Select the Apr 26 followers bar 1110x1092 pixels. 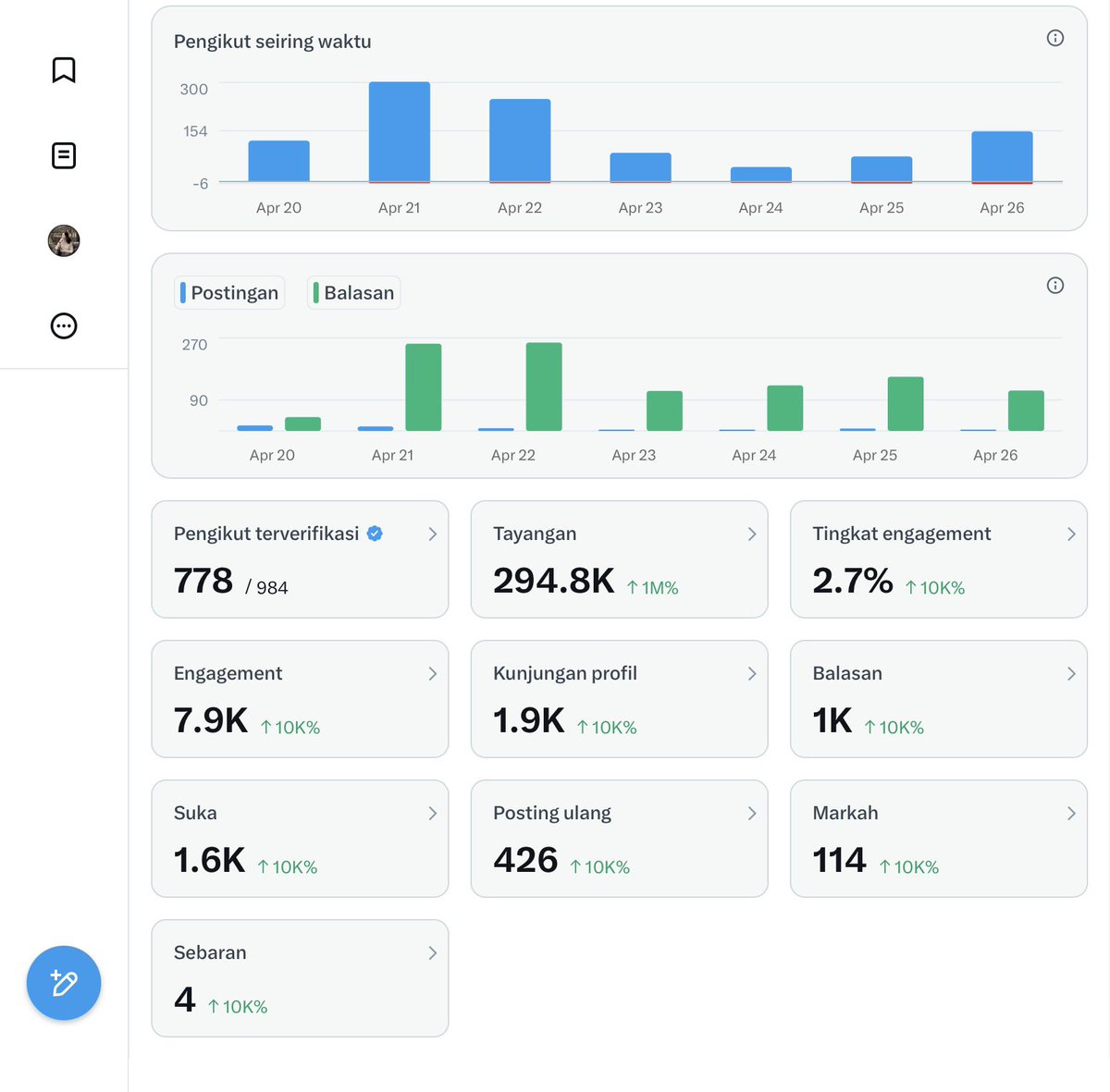[x=1002, y=157]
